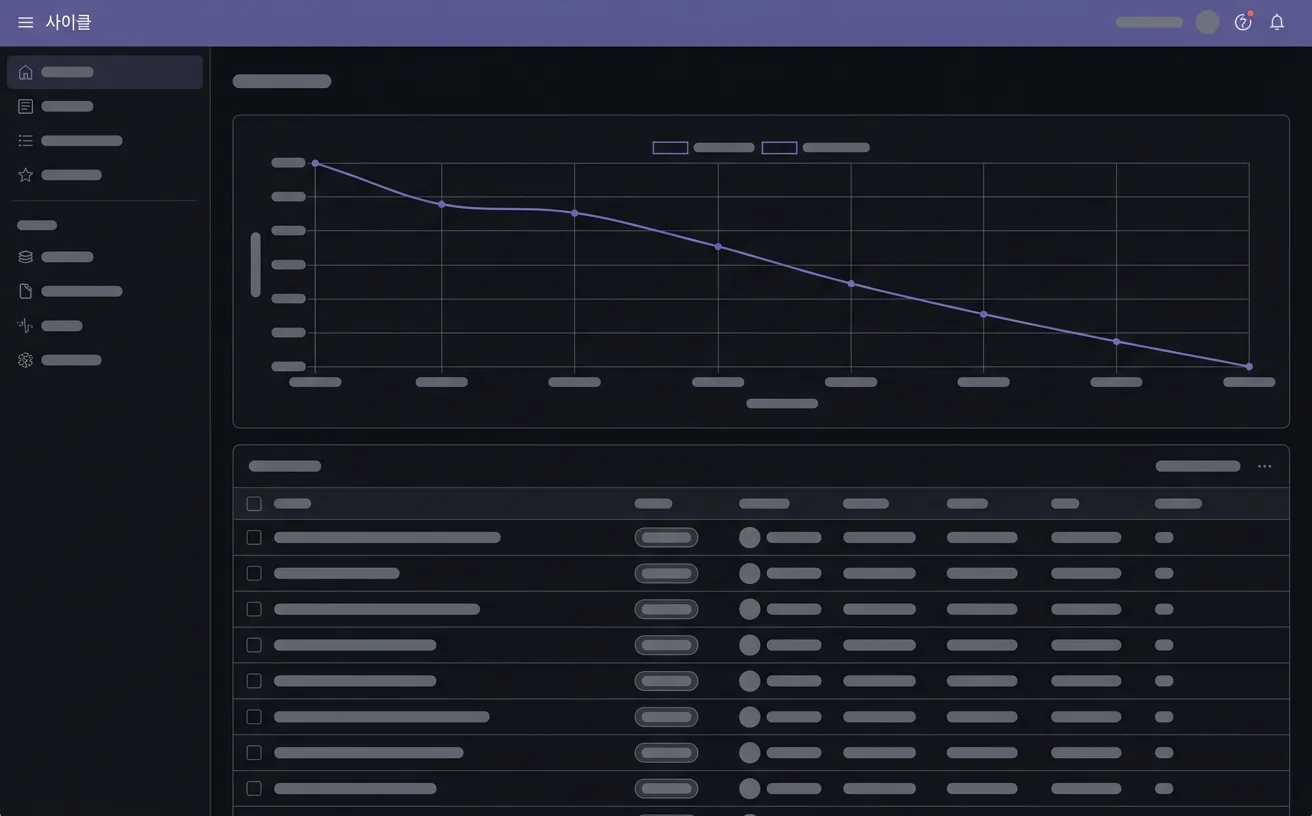Tick the select-all checkbox in table header
This screenshot has height=816, width=1312.
[x=254, y=504]
